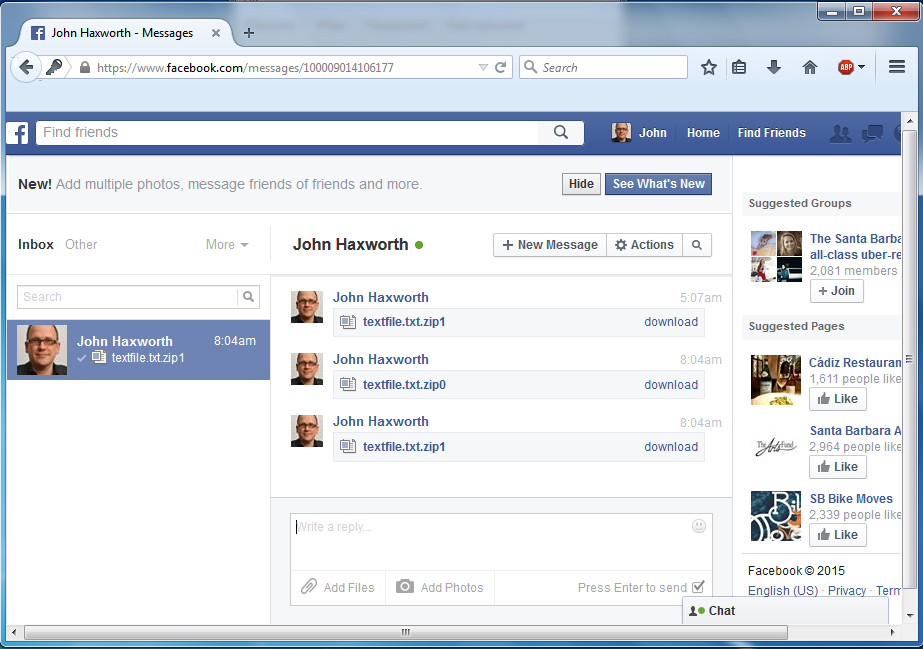Click the URL address field
The image size is (923, 649).
click(x=285, y=68)
